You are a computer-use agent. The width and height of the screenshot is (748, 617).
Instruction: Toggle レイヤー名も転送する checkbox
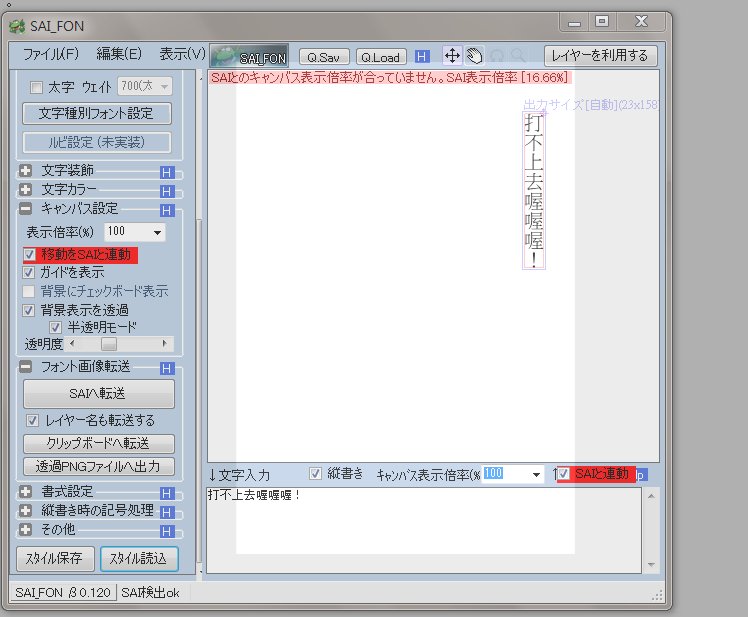pos(32,420)
